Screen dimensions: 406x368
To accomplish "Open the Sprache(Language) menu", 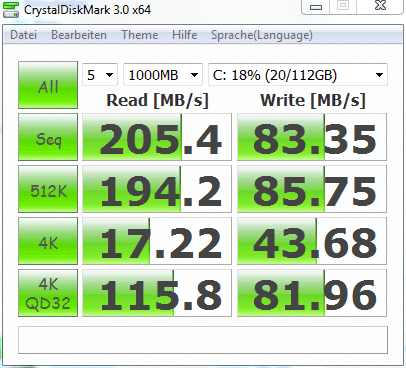I will [262, 35].
